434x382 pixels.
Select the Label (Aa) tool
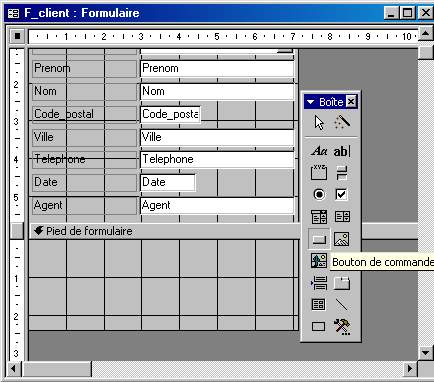pos(319,151)
